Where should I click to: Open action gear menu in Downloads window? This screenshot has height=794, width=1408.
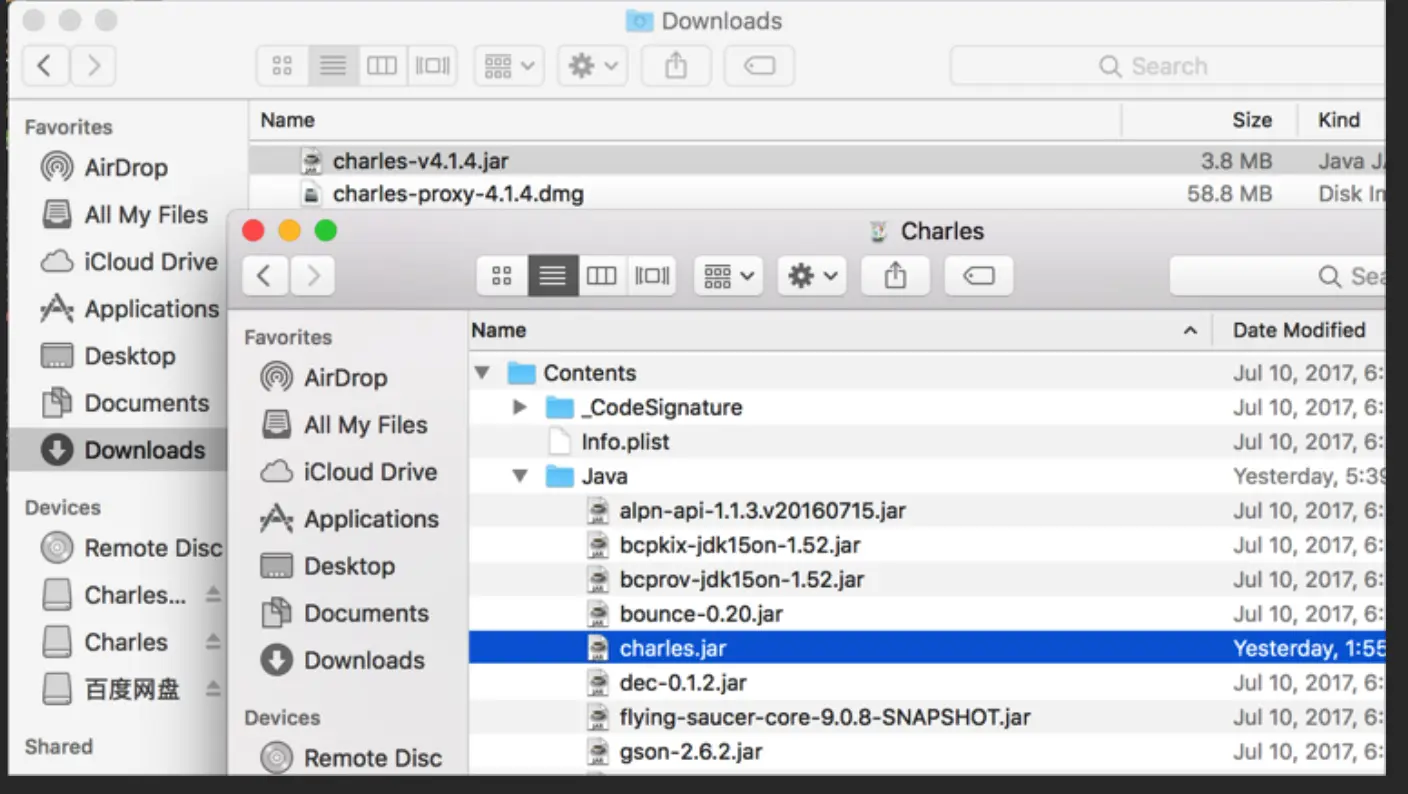593,66
